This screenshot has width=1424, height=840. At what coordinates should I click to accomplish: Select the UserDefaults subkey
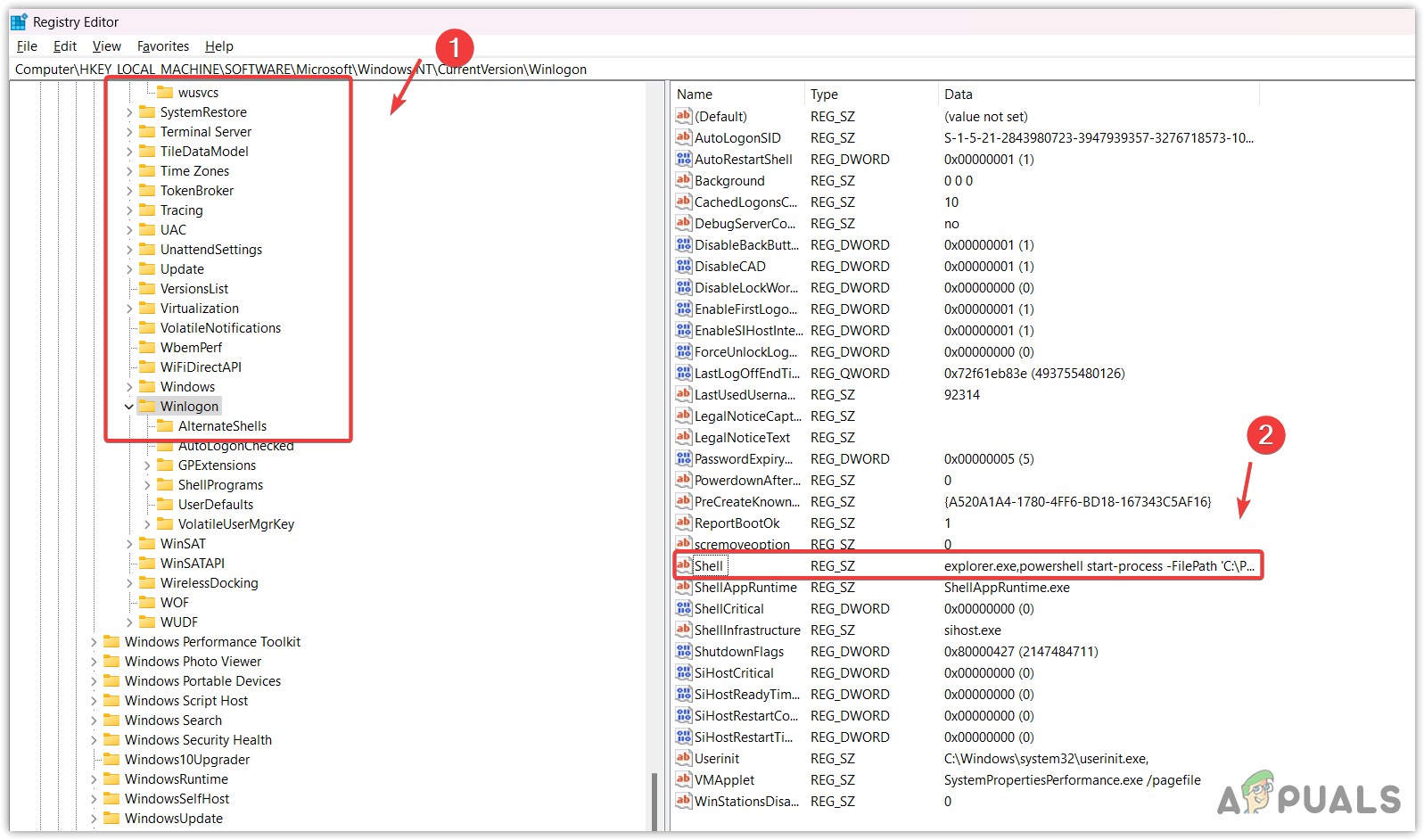tap(216, 505)
